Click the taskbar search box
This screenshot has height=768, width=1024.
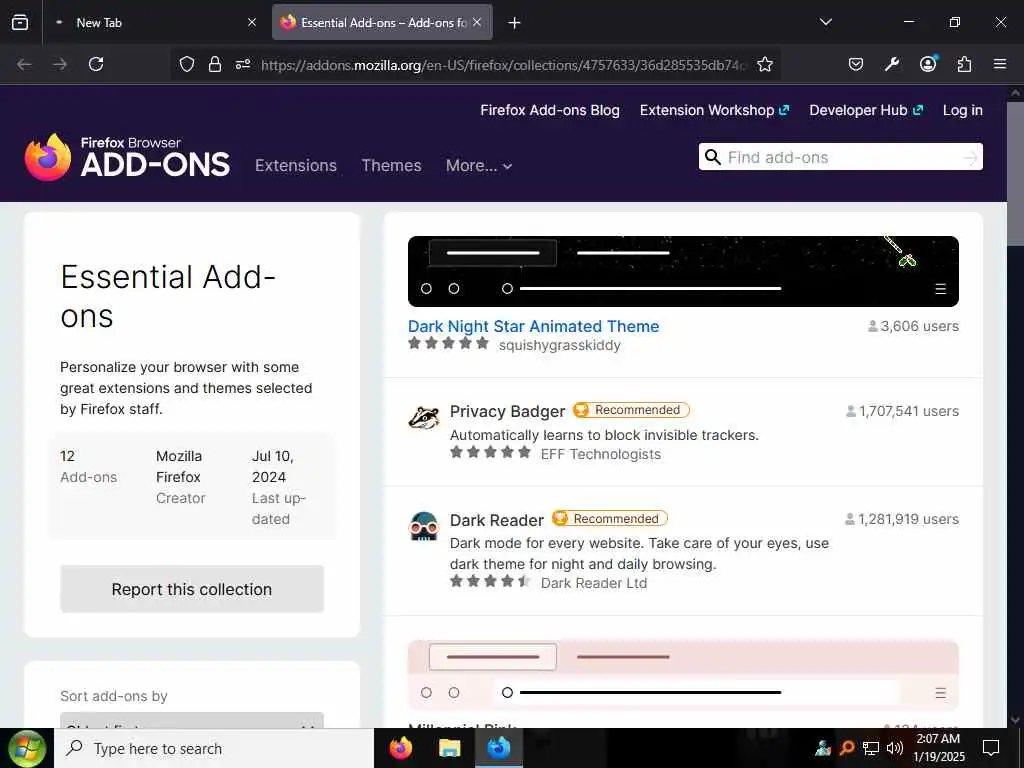click(214, 748)
